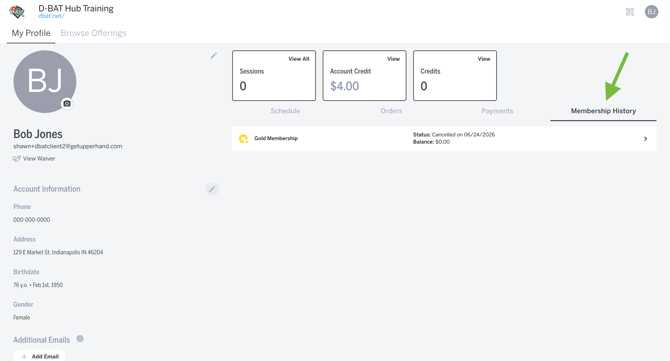Switch to My Profile tab
Image resolution: width=670 pixels, height=361 pixels.
pyautogui.click(x=31, y=33)
